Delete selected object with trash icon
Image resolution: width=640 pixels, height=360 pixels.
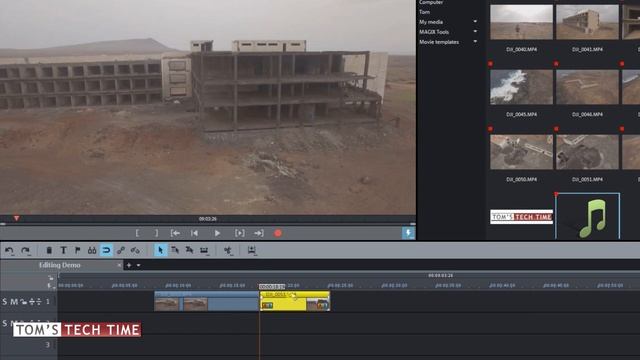(49, 250)
